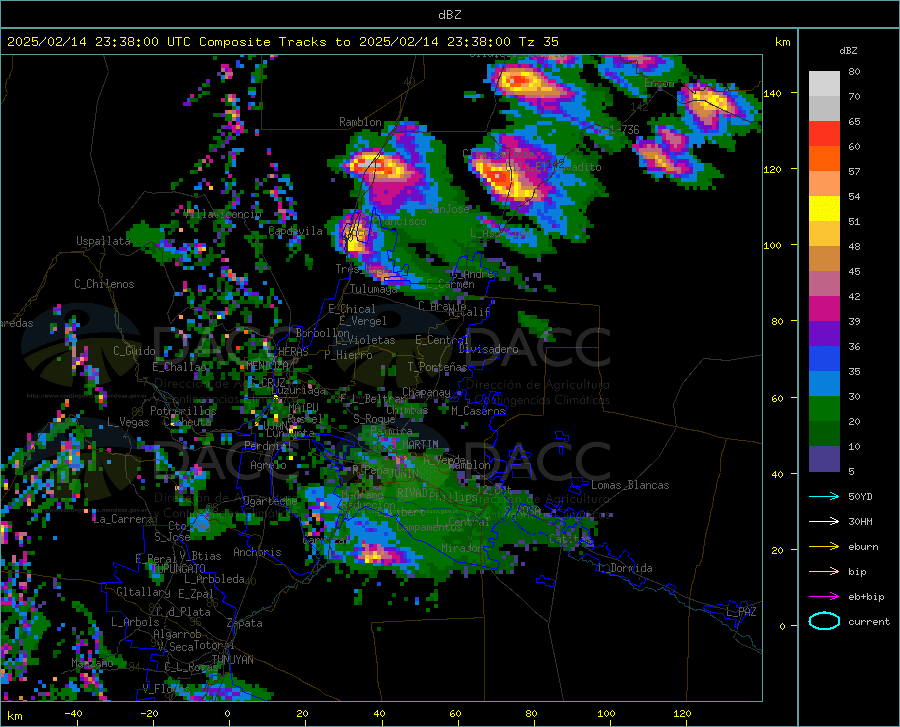Click the S_MARTIN place label
This screenshot has height=727, width=900.
click(414, 444)
